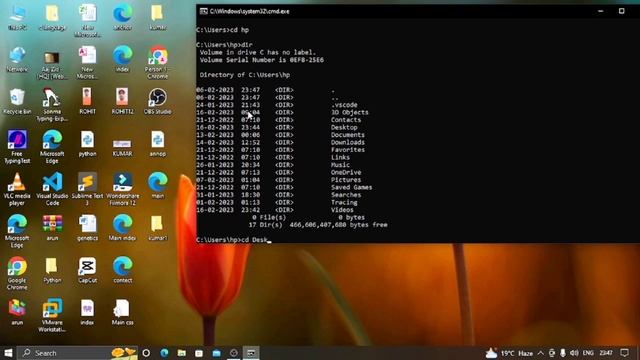
Task: Open the cmd window system menu icon
Action: [203, 11]
